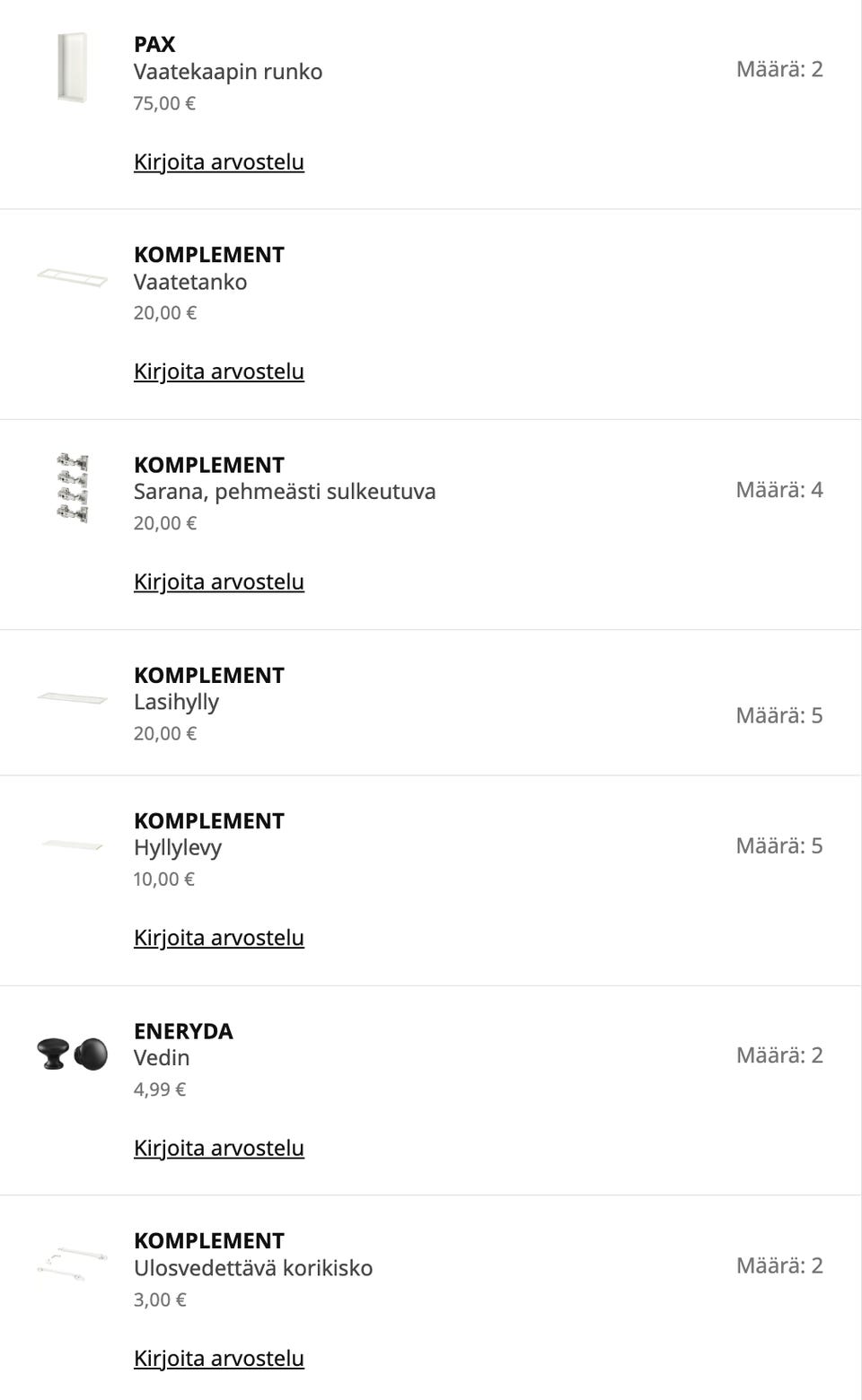
Task: Click Kirjoita arvostelu for Sarana hinge
Action: [x=219, y=582]
